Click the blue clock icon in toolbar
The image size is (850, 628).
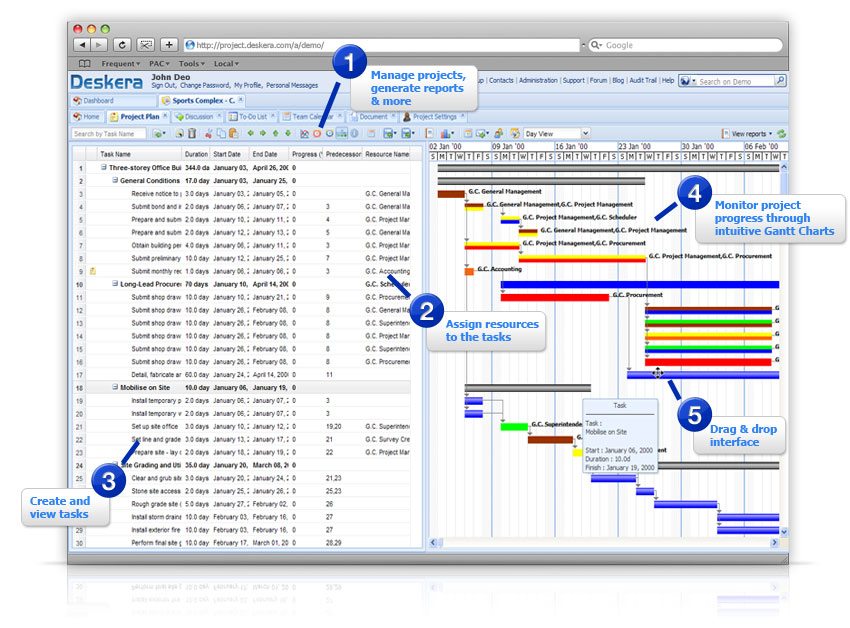pos(329,133)
